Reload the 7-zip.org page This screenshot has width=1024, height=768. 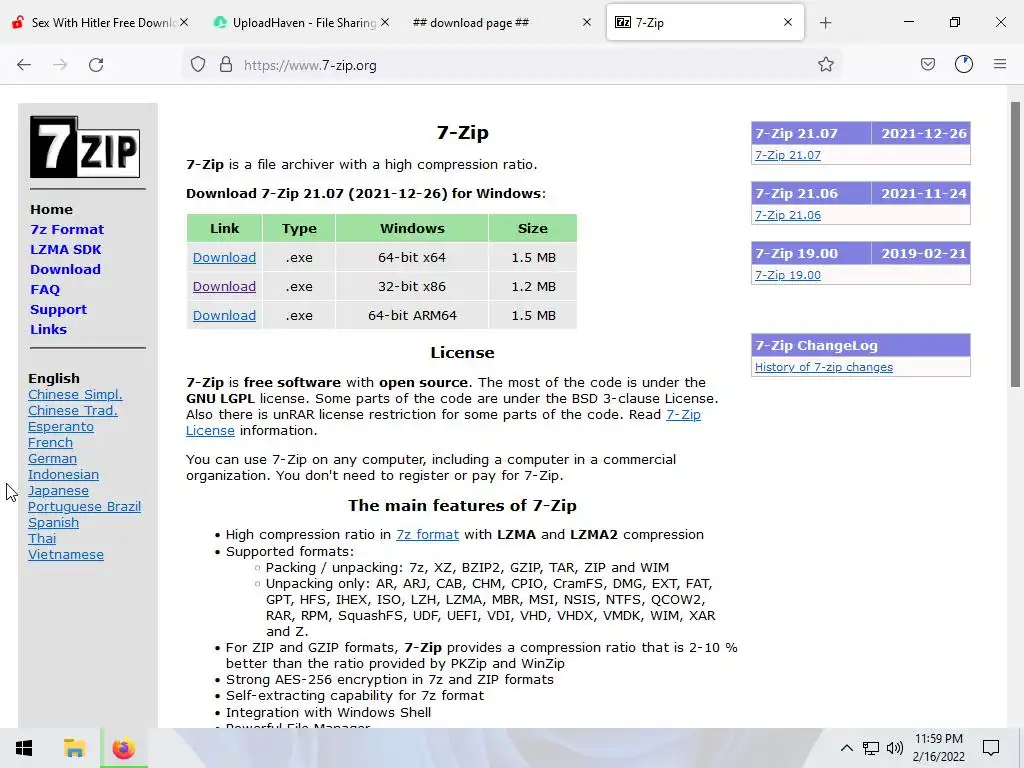click(96, 65)
